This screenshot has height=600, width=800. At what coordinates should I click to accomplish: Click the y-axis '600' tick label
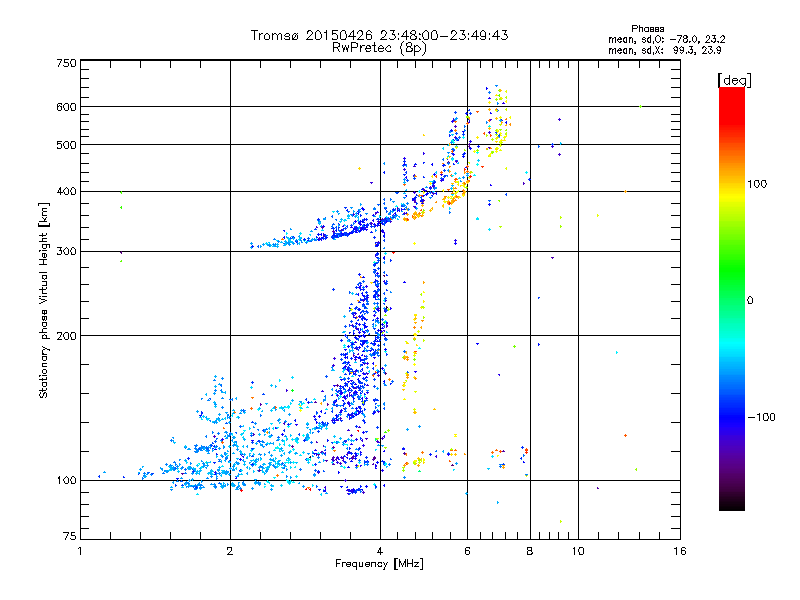pyautogui.click(x=67, y=107)
